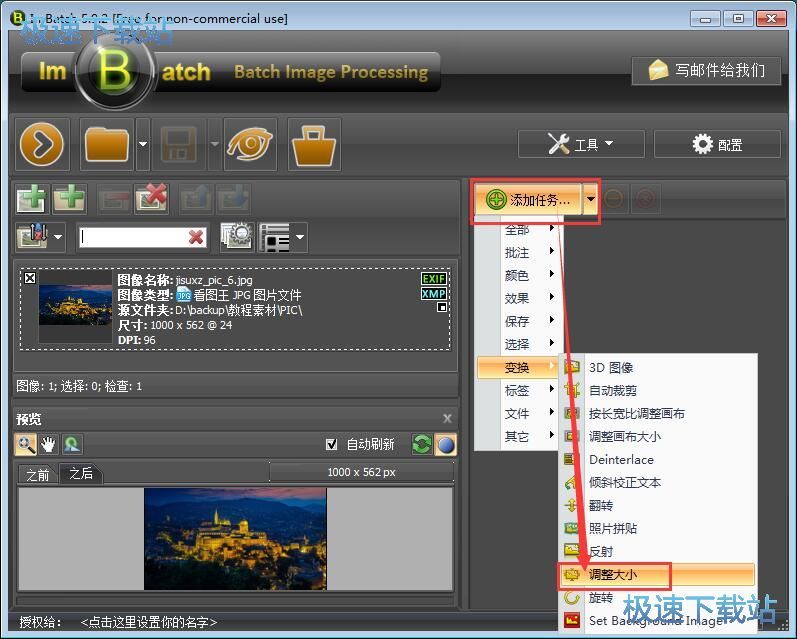Click the move image up icon

coord(196,199)
